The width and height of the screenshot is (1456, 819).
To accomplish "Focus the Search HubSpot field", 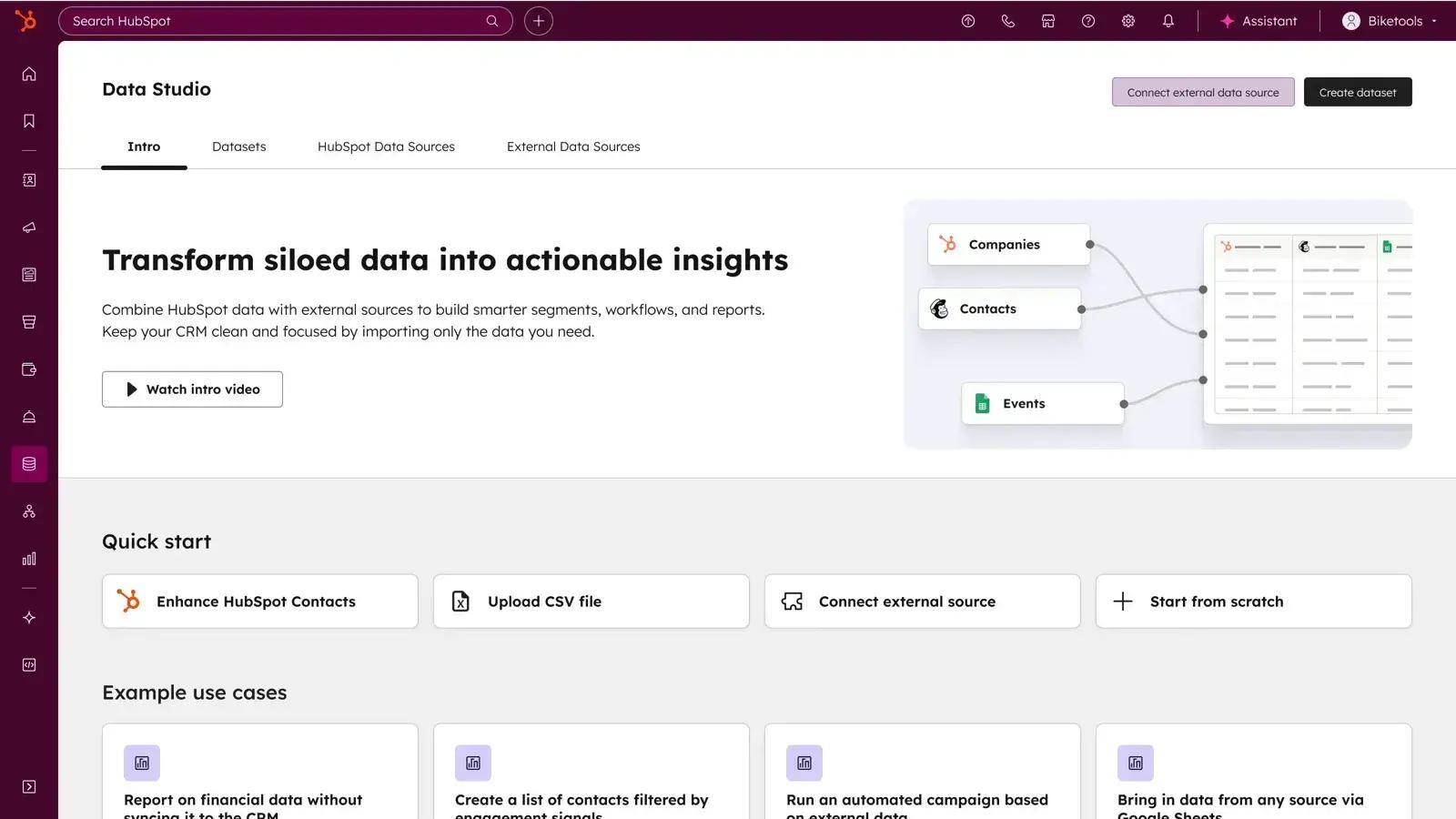I will coord(285,21).
